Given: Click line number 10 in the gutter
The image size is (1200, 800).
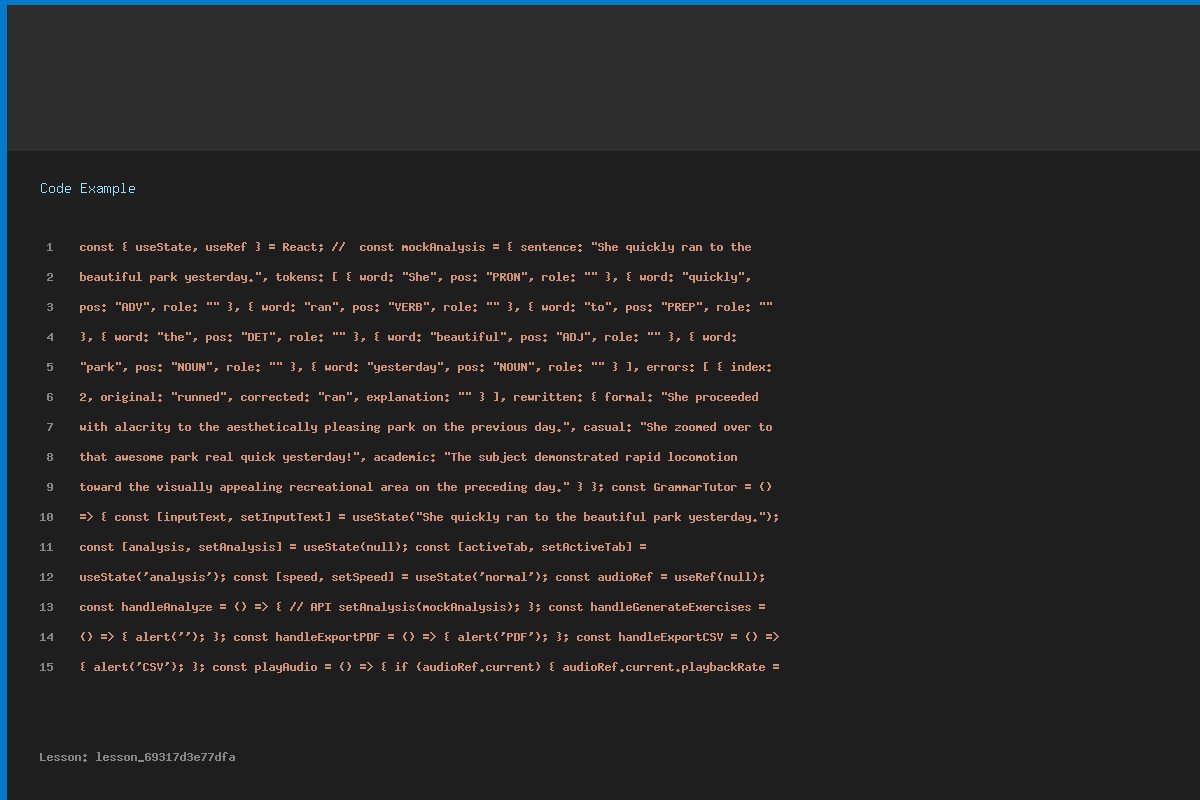Looking at the screenshot, I should tap(46, 517).
